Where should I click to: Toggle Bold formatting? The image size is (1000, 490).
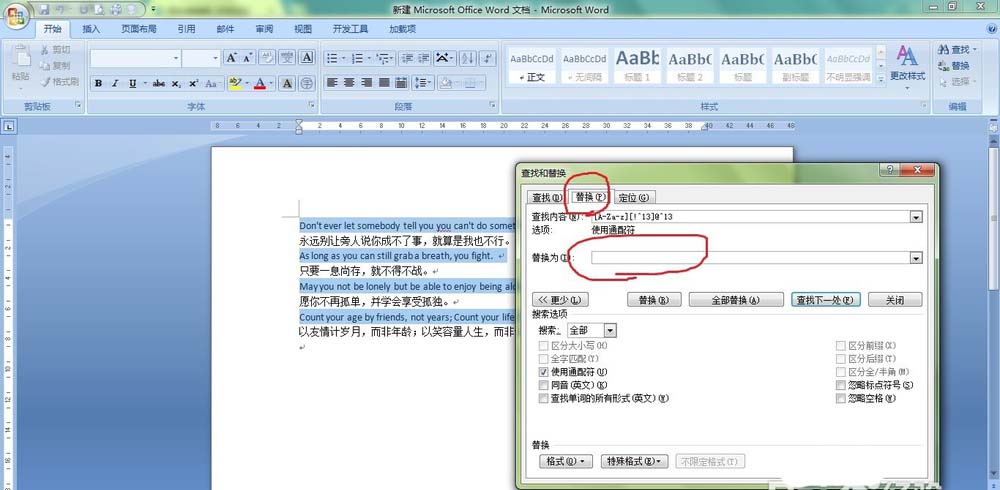(98, 84)
